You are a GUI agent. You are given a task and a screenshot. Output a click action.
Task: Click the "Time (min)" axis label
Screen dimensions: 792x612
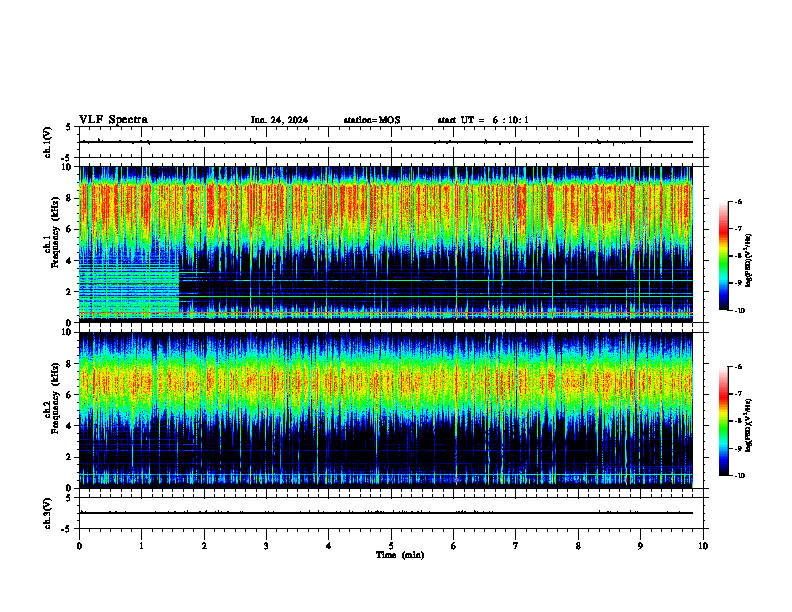(x=400, y=555)
